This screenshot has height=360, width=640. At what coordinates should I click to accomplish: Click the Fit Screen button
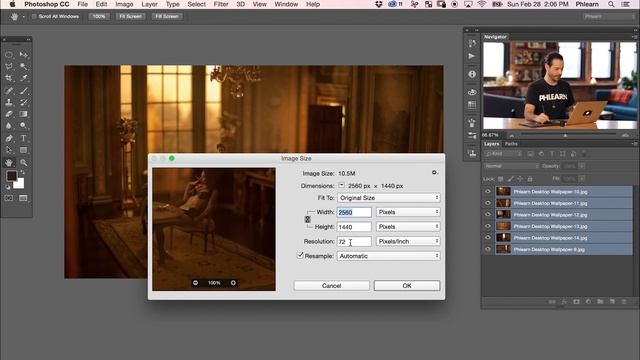(131, 16)
